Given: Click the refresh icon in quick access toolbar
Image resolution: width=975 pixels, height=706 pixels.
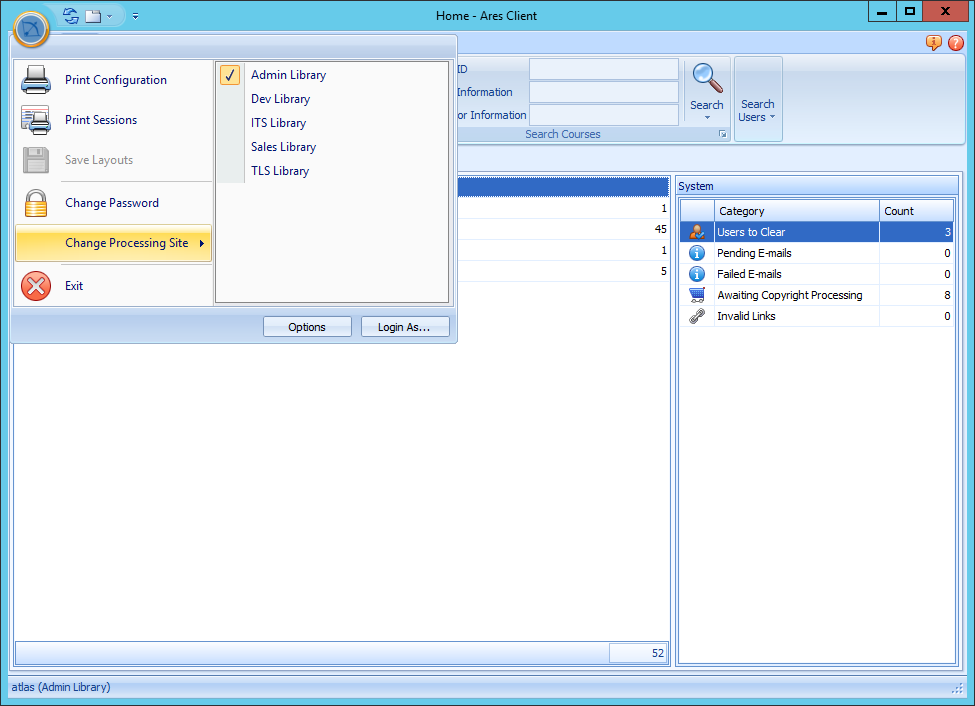Looking at the screenshot, I should click(x=70, y=16).
